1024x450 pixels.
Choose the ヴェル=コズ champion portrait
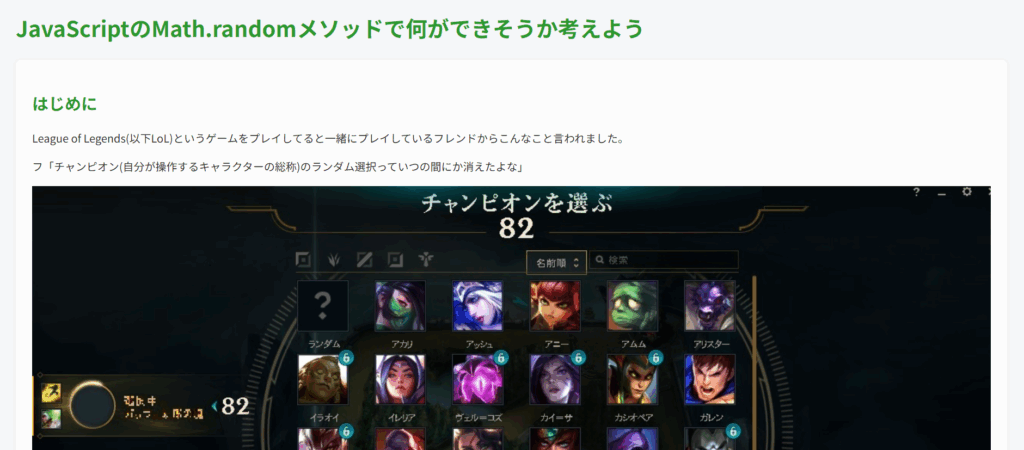pyautogui.click(x=477, y=379)
